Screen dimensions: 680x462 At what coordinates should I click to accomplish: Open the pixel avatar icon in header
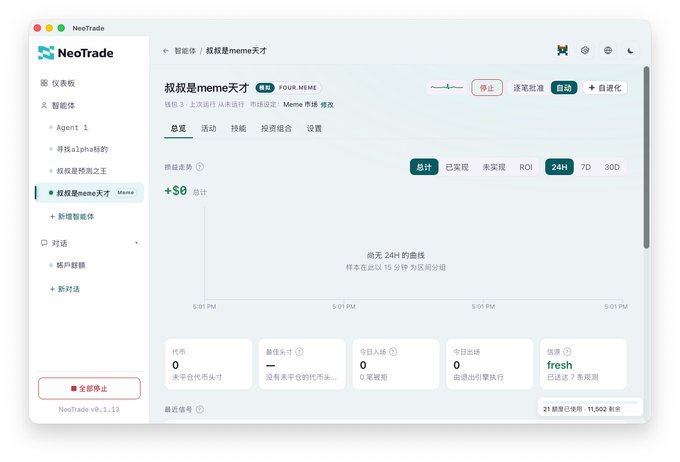(562, 50)
